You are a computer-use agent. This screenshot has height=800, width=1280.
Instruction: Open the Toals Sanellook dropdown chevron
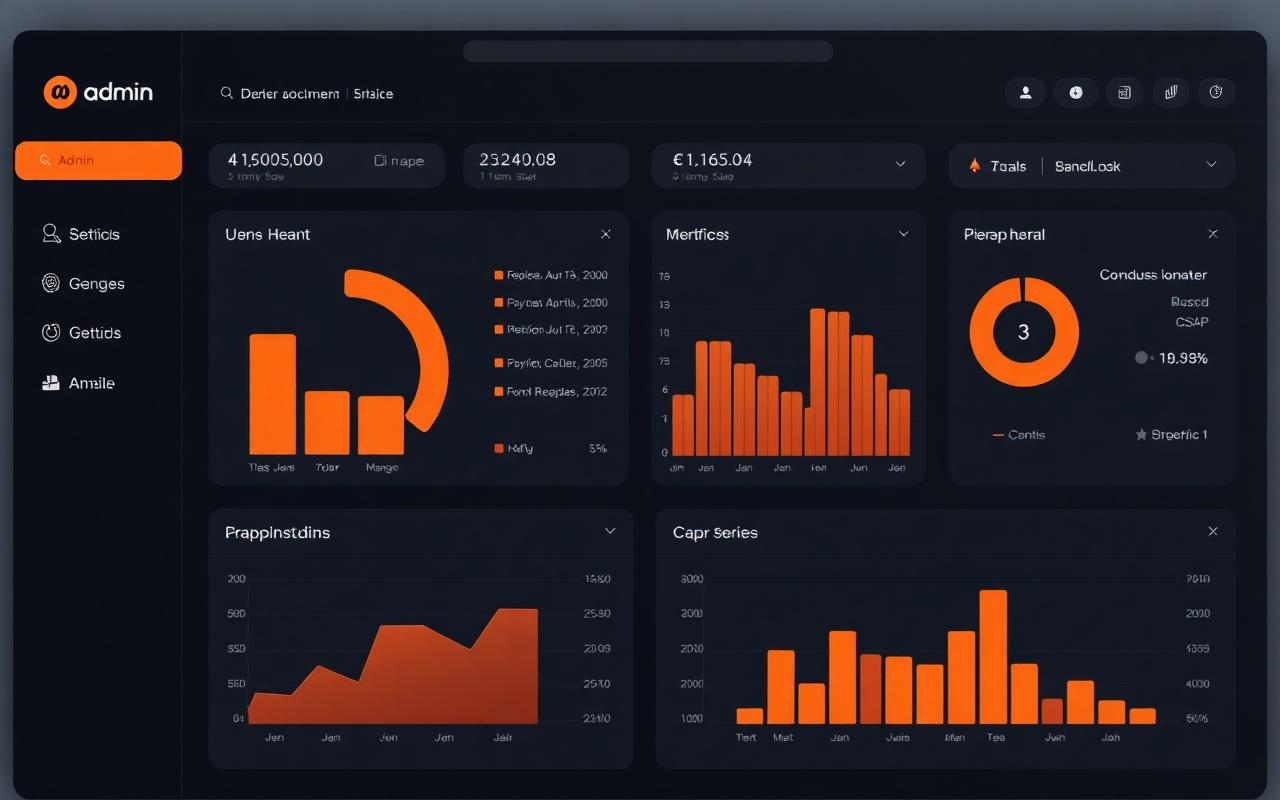[x=1211, y=165]
